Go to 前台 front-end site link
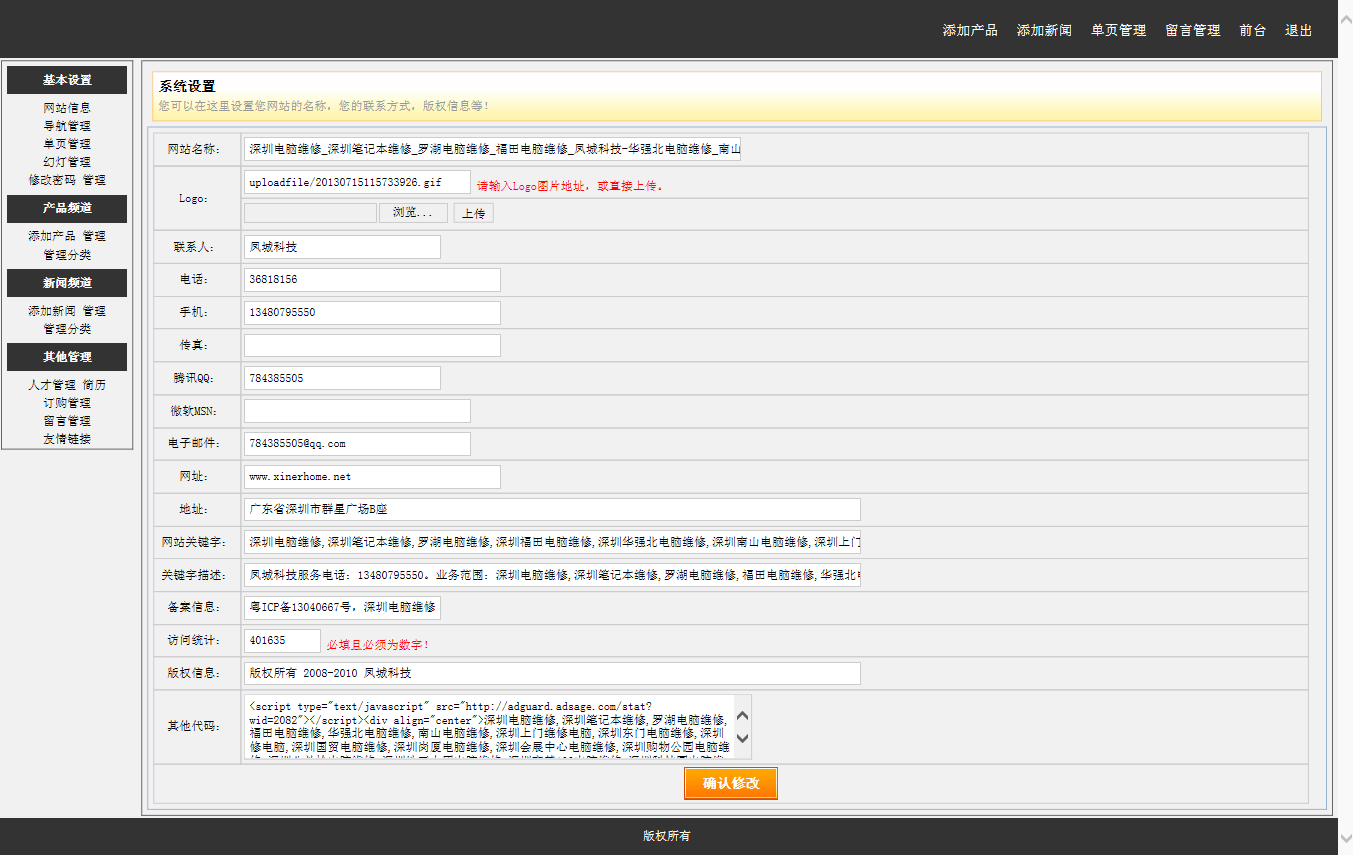Screen dimensions: 1353x855 [x=1252, y=31]
